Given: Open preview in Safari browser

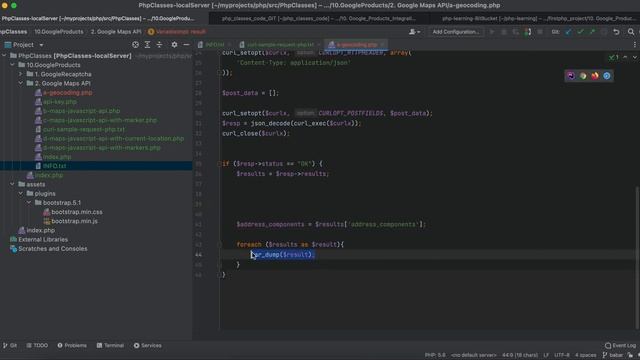Looking at the screenshot, I should click(x=607, y=76).
